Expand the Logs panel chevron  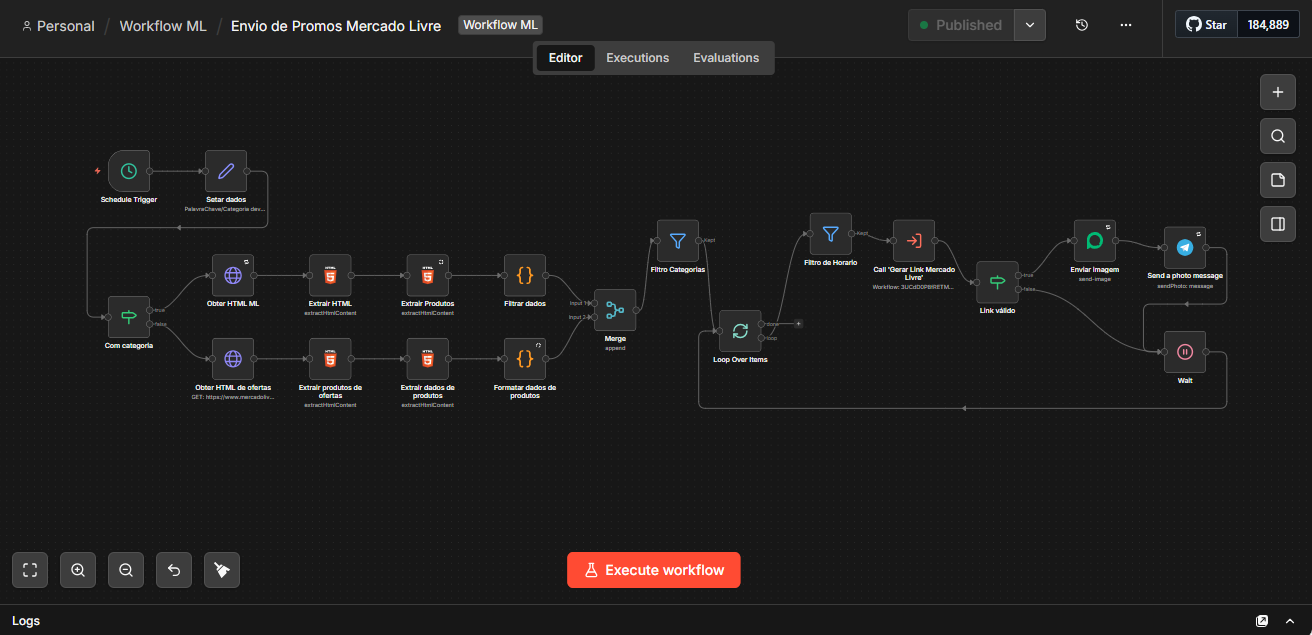pos(1290,621)
